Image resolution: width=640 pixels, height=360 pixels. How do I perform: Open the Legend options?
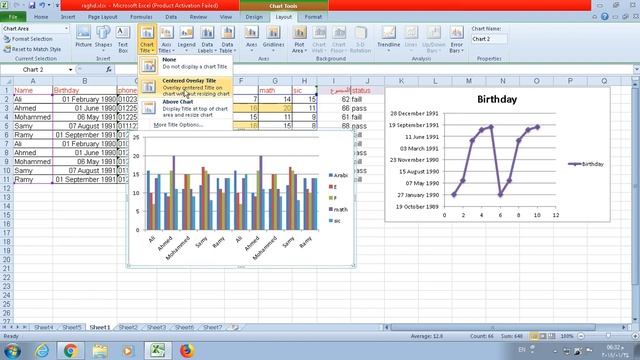click(187, 39)
